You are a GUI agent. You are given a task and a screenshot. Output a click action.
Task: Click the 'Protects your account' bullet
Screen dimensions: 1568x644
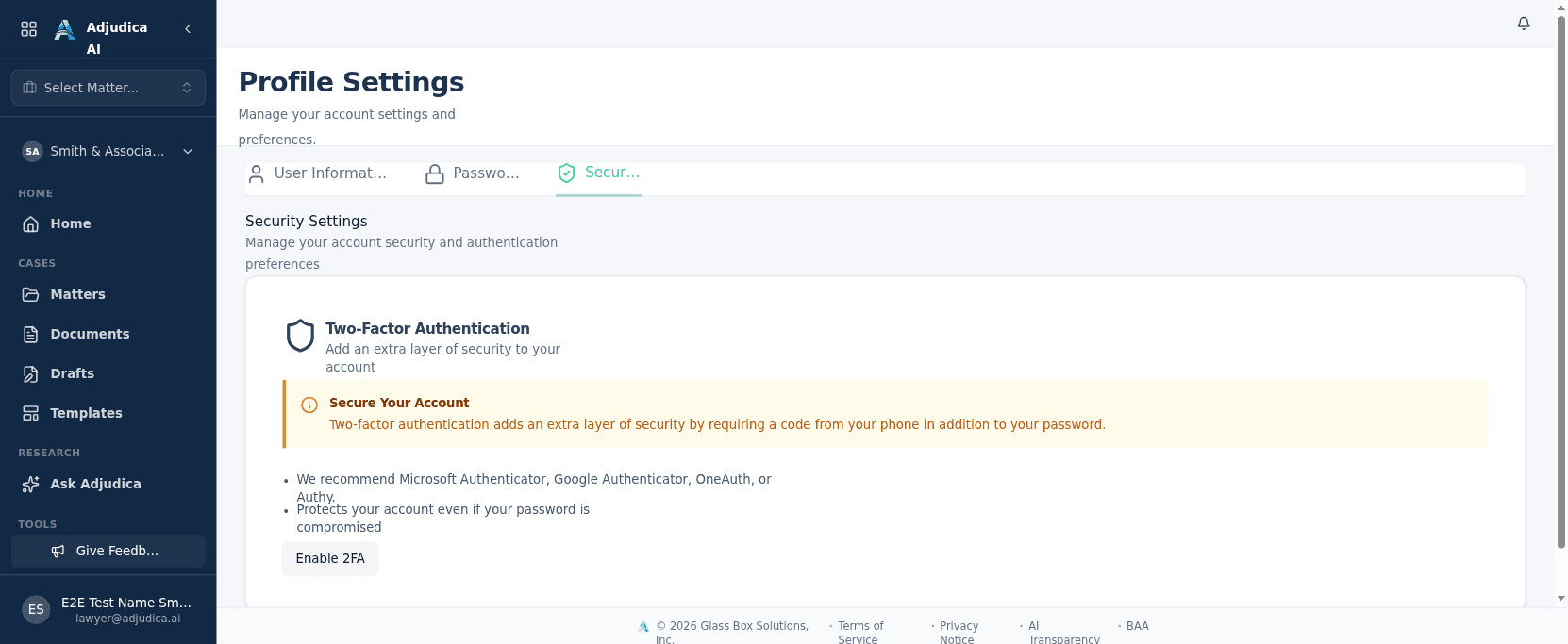pyautogui.click(x=443, y=518)
